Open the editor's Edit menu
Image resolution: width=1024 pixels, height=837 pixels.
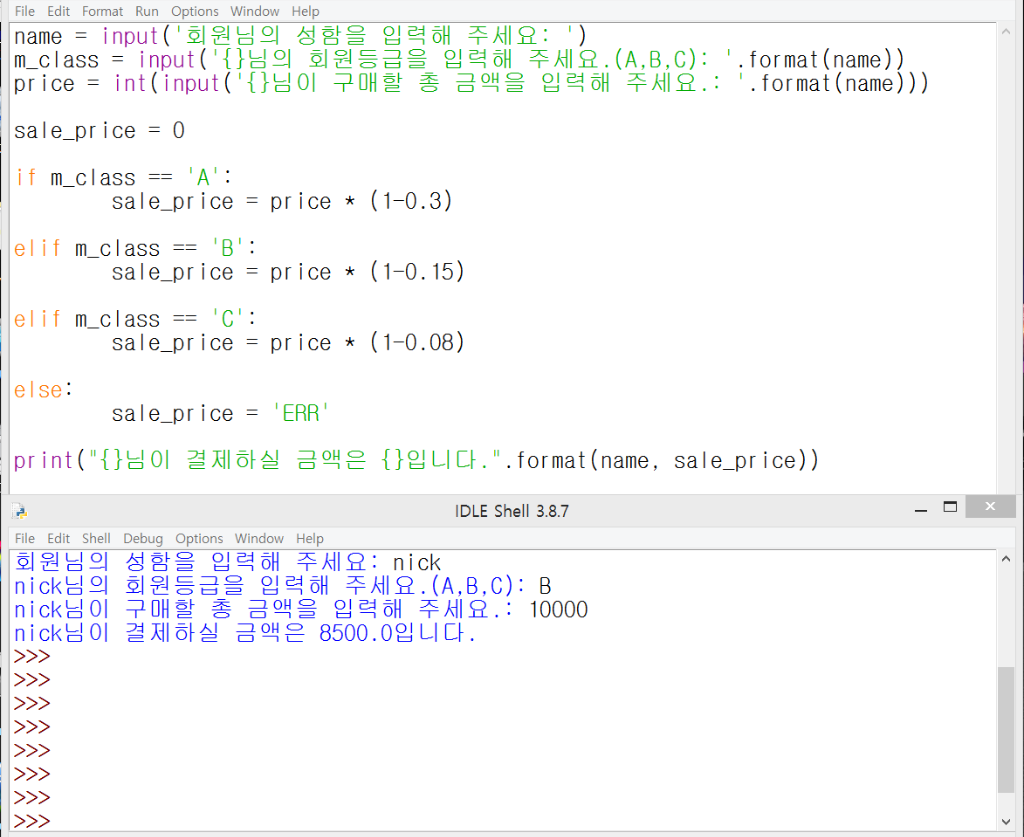tap(59, 11)
